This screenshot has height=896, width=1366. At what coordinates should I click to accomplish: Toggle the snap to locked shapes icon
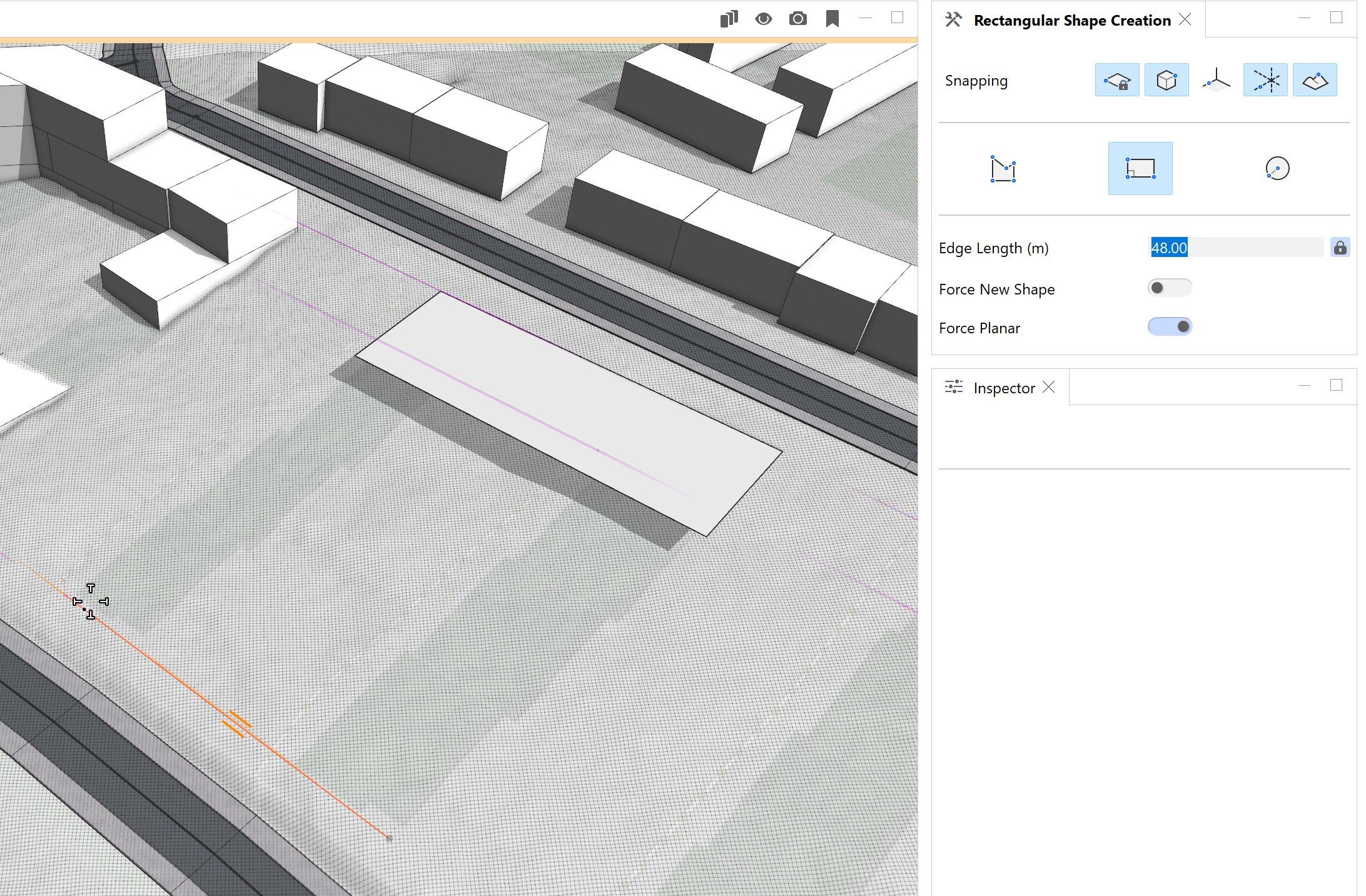point(1116,80)
